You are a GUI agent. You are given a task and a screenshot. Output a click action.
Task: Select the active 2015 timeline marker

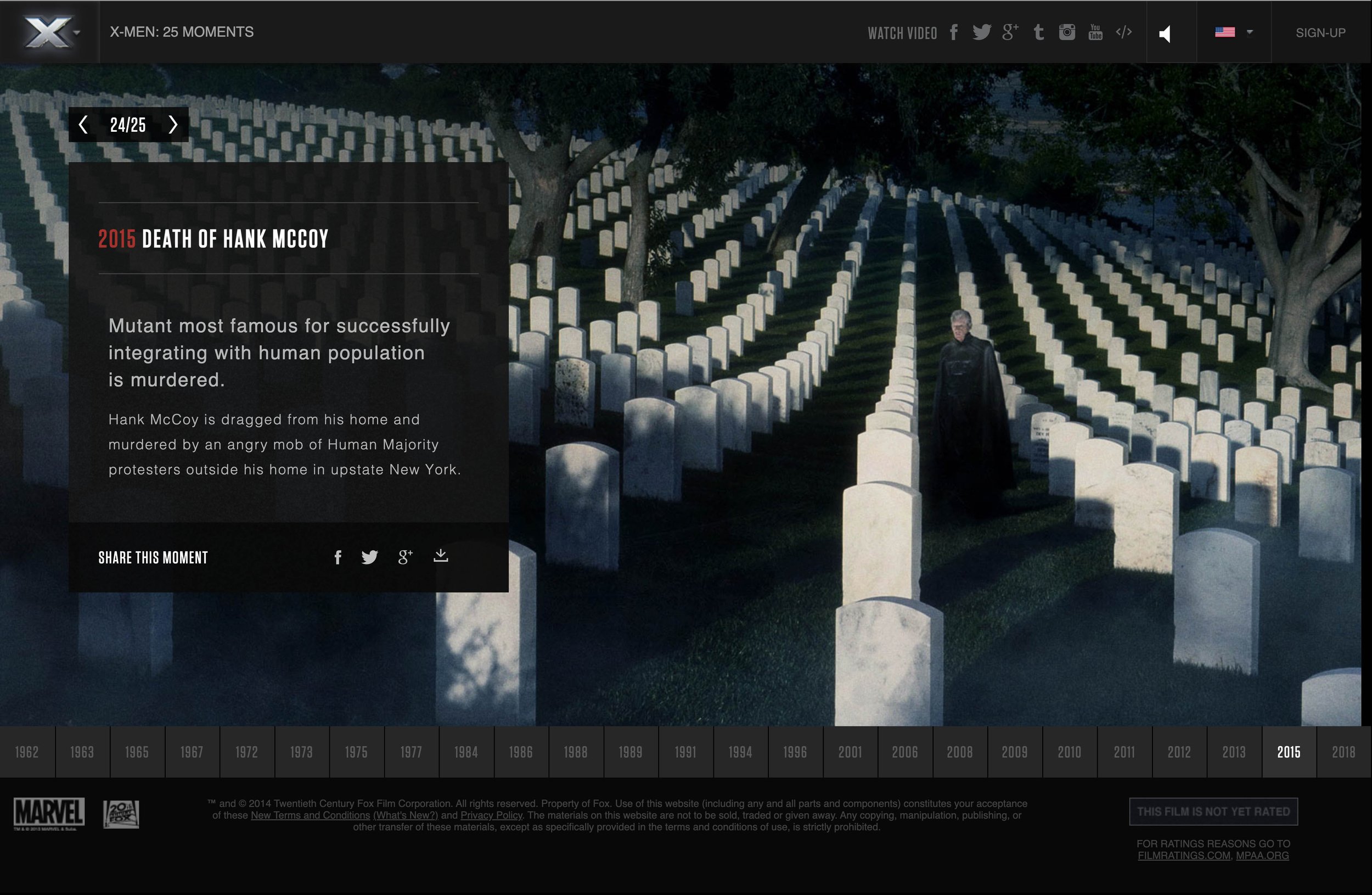click(1289, 752)
